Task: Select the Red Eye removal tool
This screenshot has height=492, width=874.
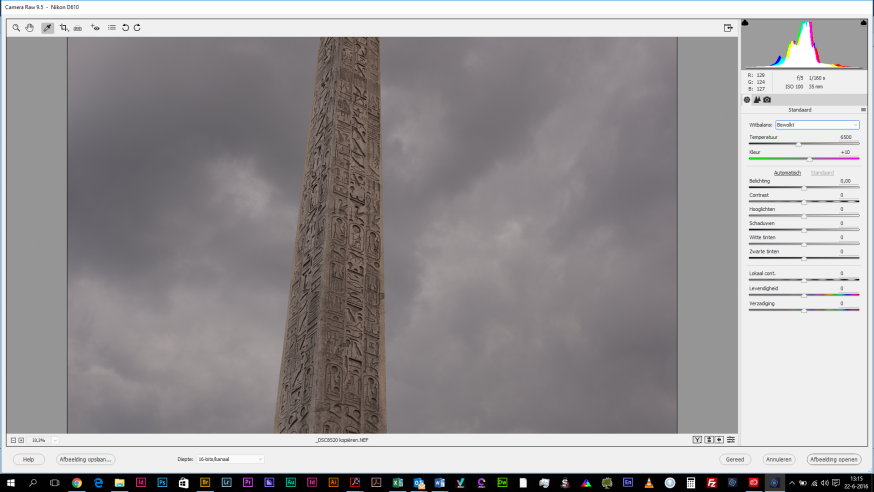Action: tap(95, 28)
